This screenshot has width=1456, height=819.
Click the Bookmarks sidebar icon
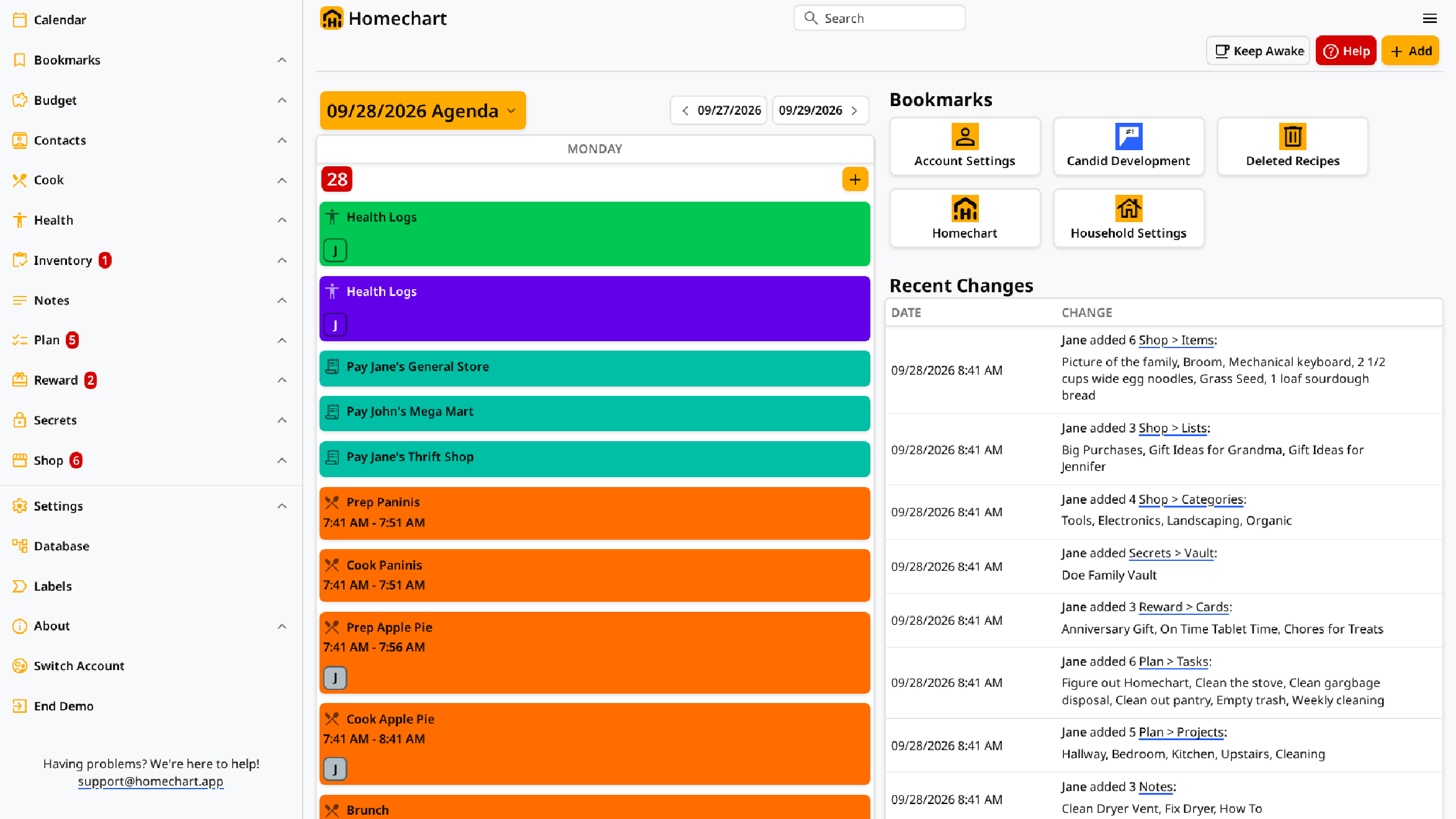(x=20, y=60)
